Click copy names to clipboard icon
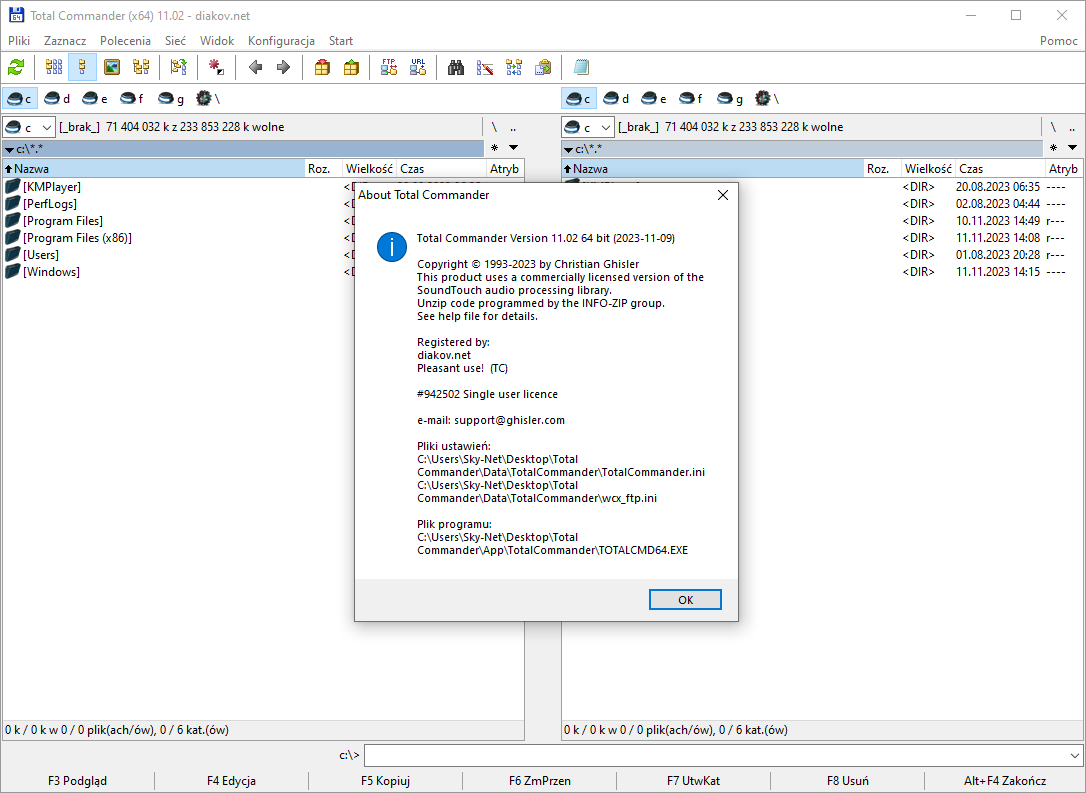Image resolution: width=1086 pixels, height=793 pixels. [543, 67]
